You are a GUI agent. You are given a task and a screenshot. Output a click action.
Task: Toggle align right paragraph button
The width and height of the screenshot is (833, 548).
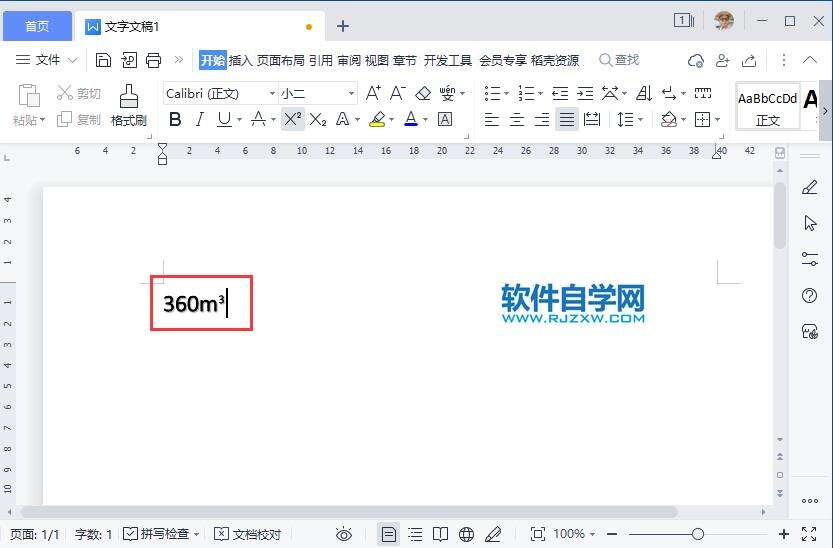click(x=542, y=119)
